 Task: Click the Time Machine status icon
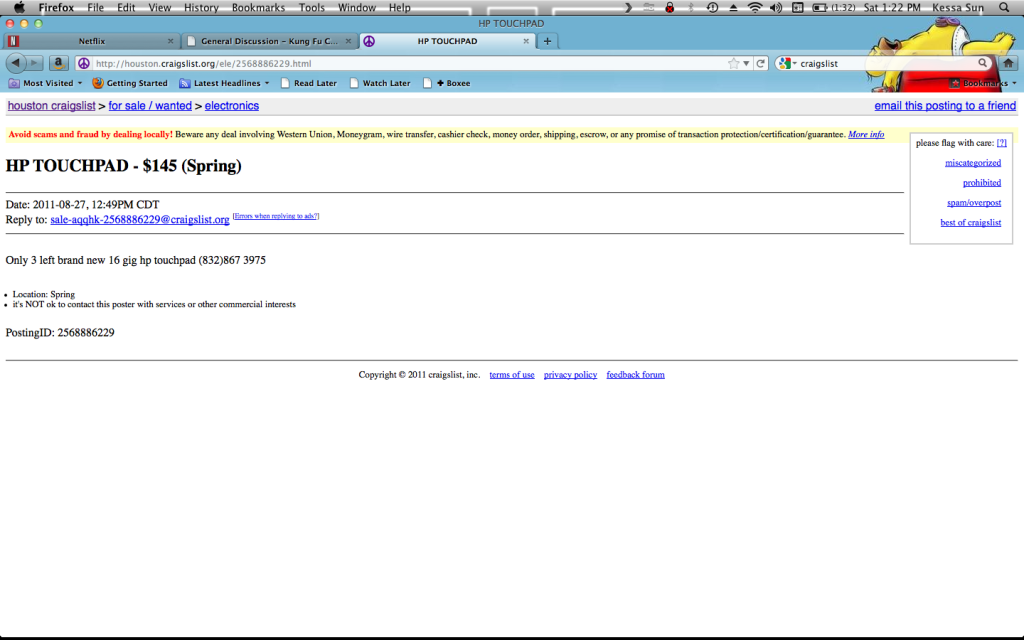[712, 7]
